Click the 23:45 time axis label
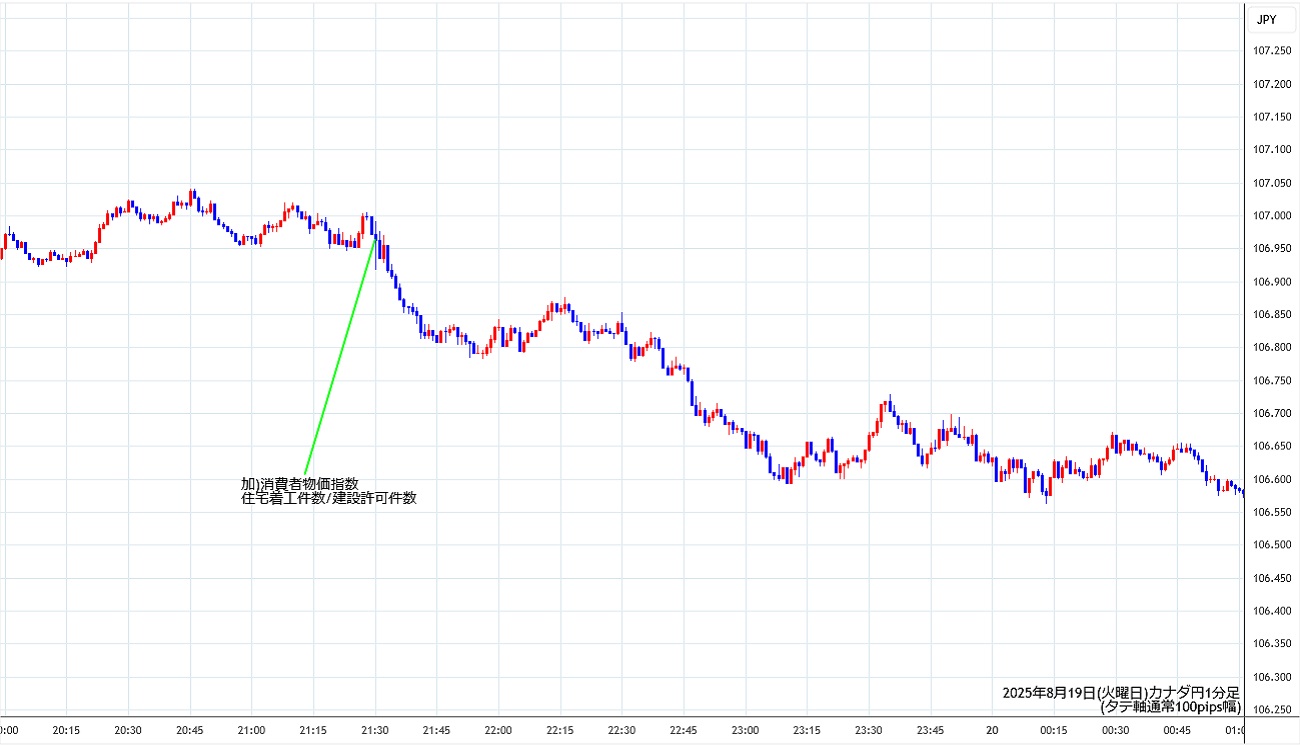1300x745 pixels. 931,731
